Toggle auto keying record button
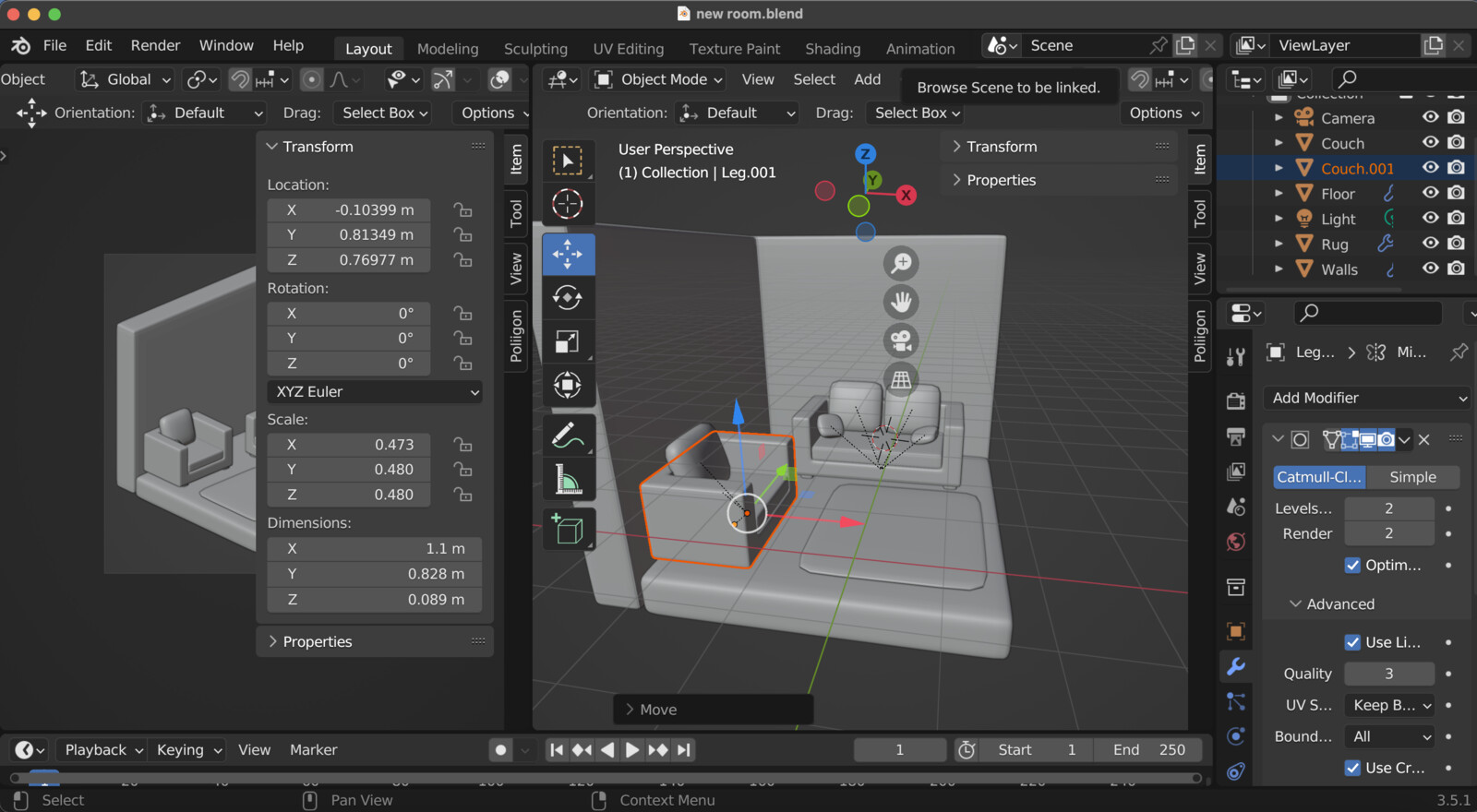 point(500,750)
